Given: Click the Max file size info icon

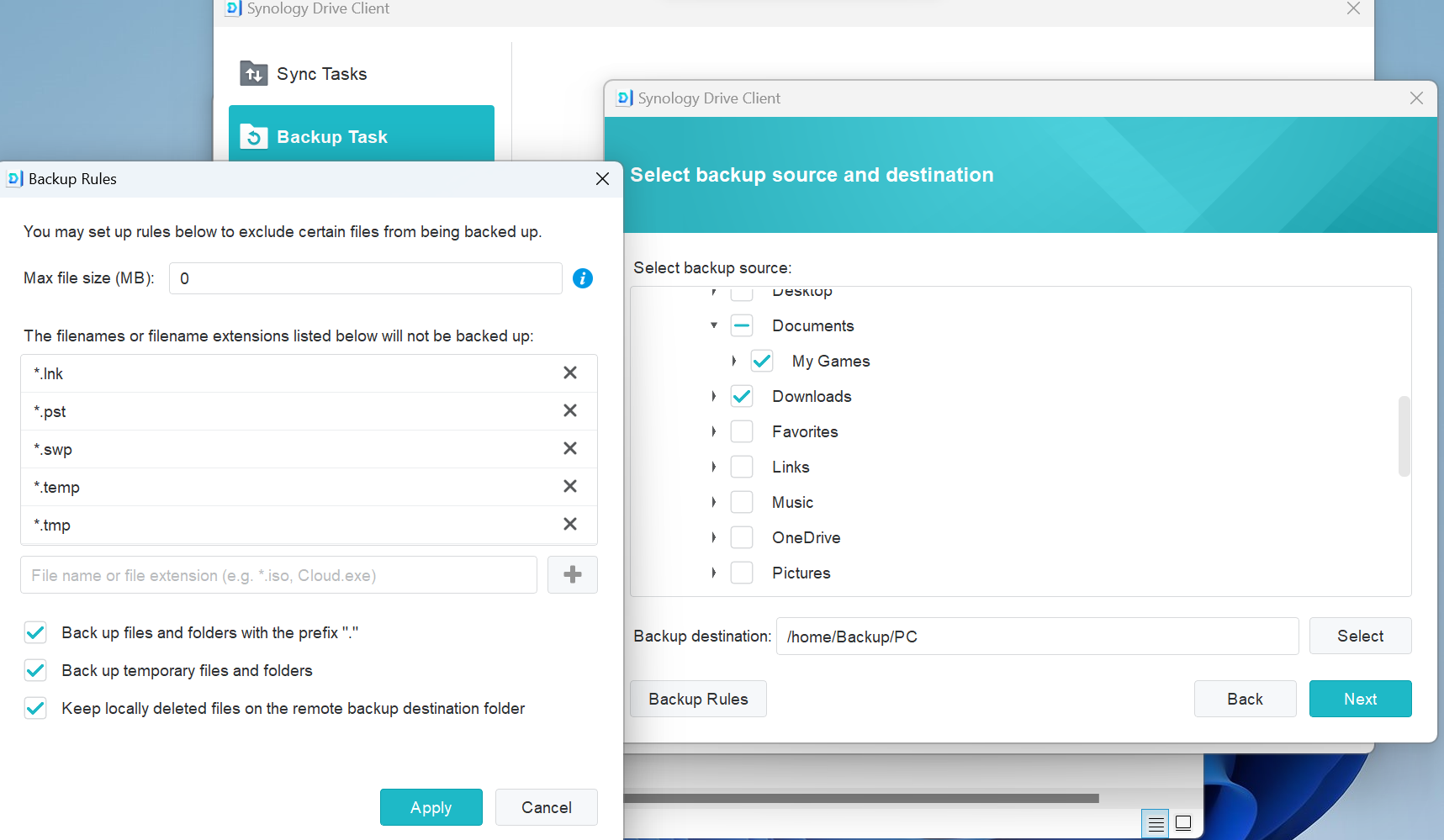Looking at the screenshot, I should click(x=583, y=278).
